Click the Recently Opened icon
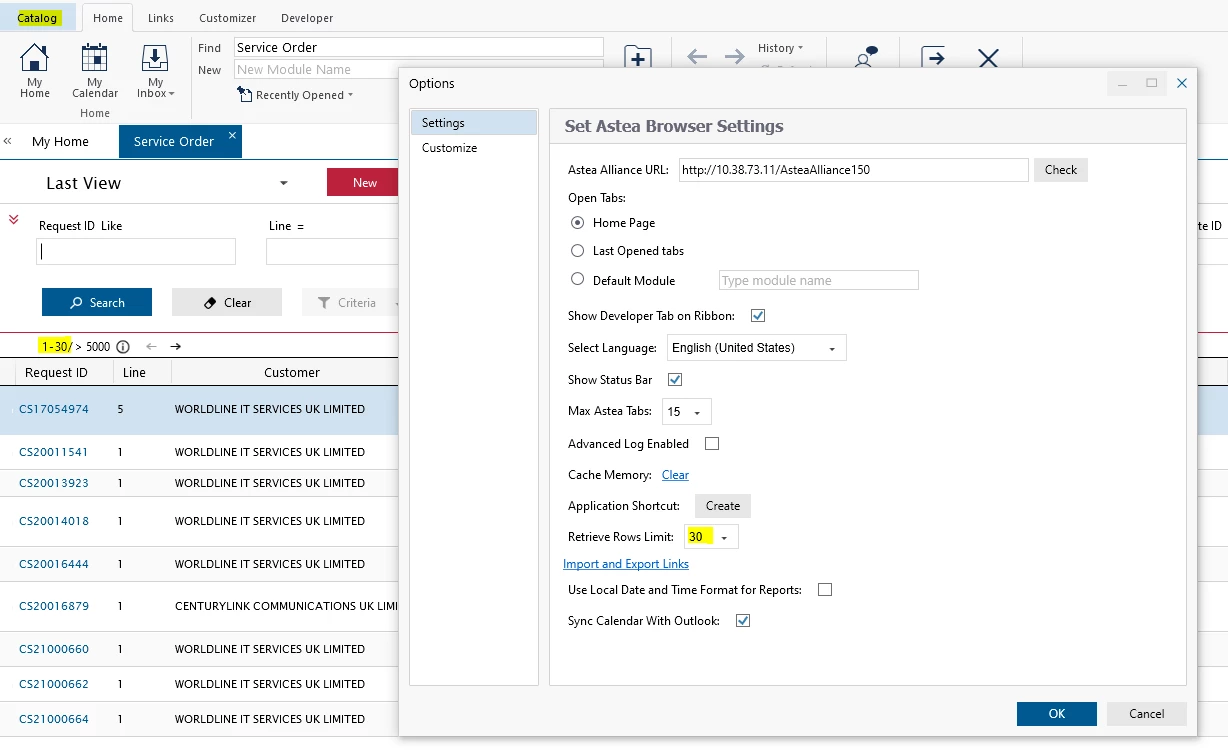The height and width of the screenshot is (750, 1228). click(x=245, y=95)
